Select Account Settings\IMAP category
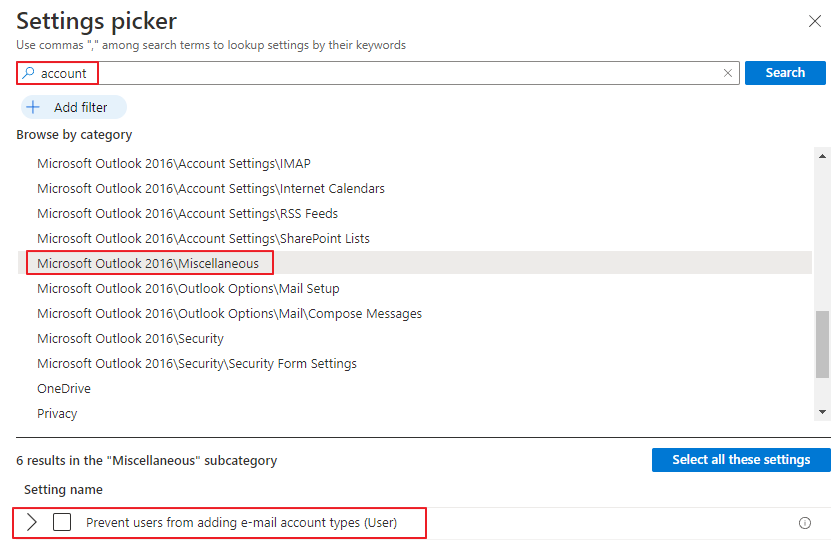839x547 pixels. 173,163
